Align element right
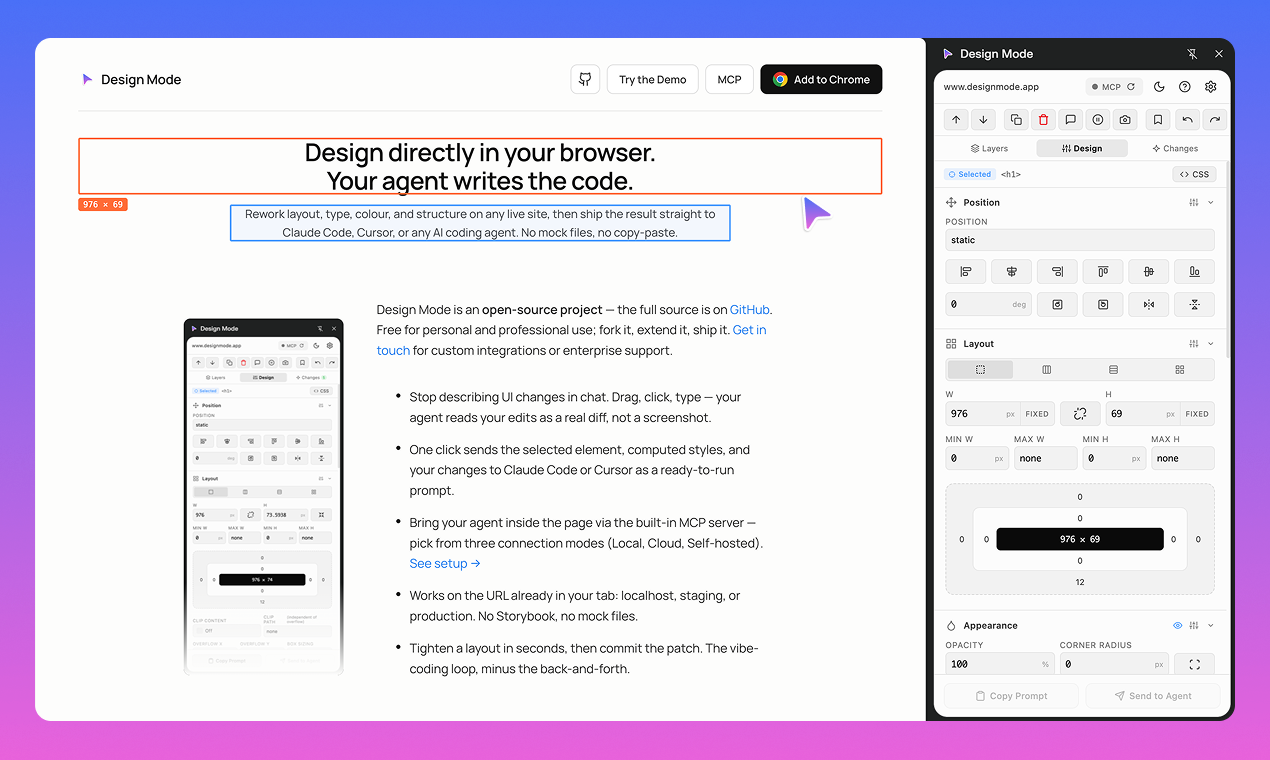 [1057, 271]
